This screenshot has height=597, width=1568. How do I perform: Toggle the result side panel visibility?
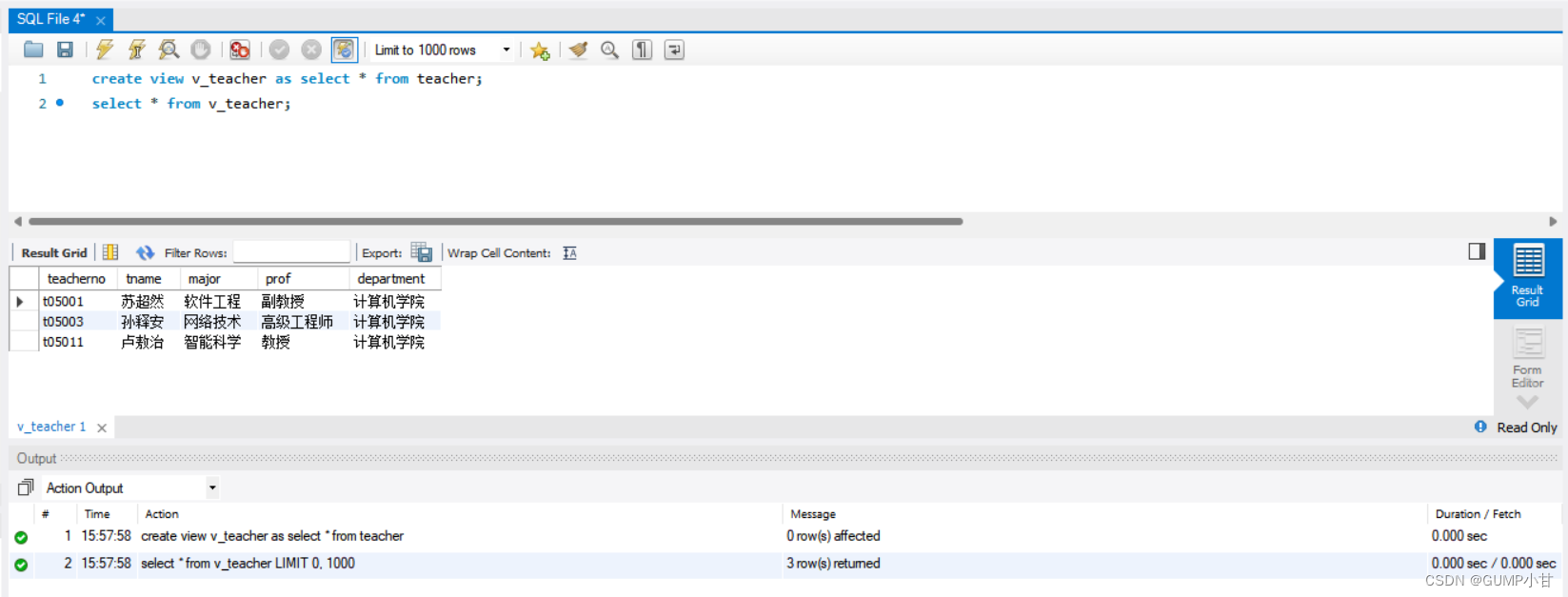[1477, 251]
